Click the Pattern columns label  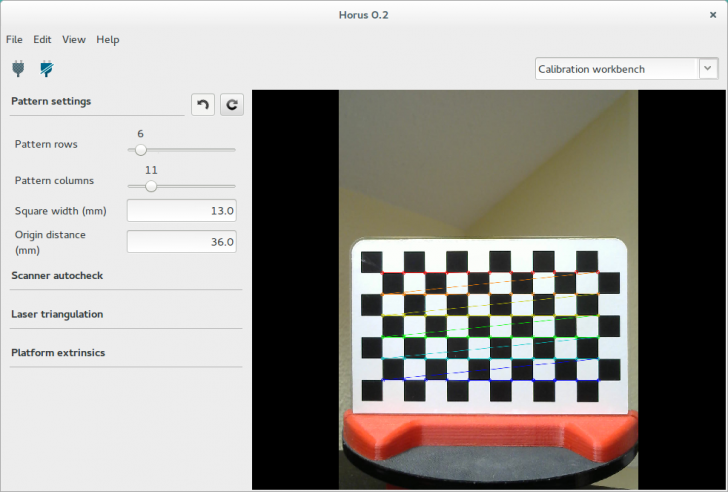coord(54,181)
